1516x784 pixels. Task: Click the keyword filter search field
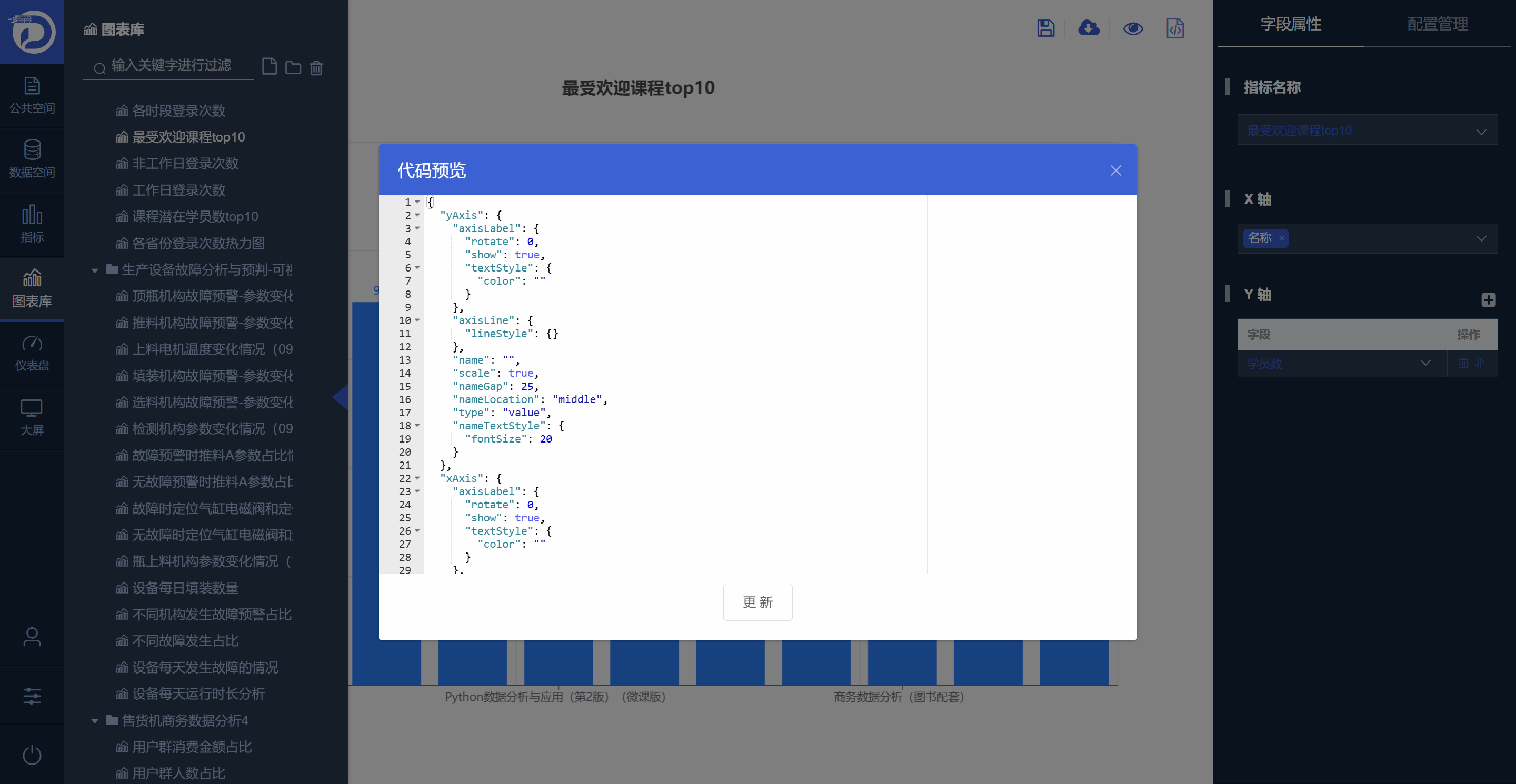[171, 66]
